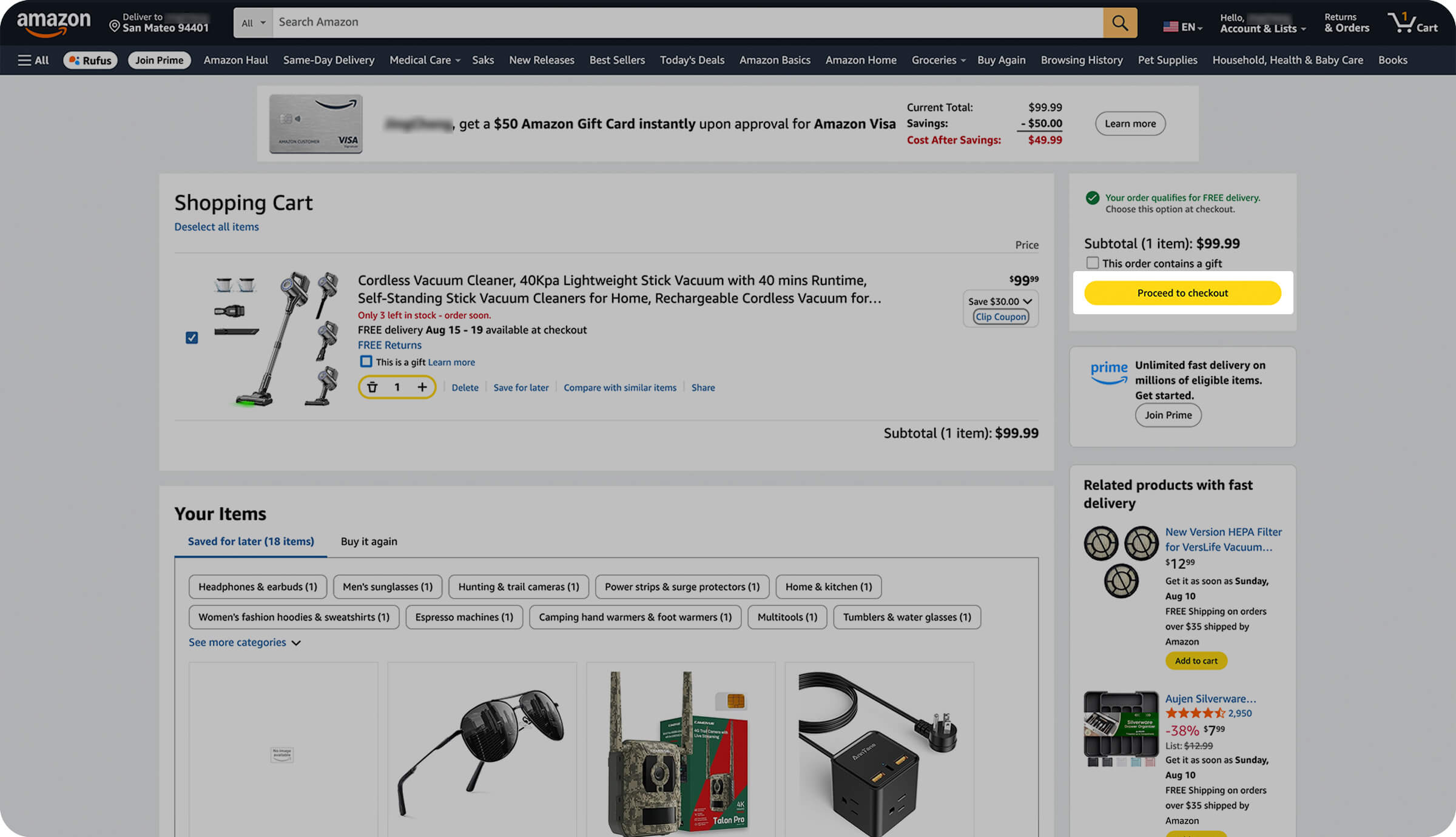The width and height of the screenshot is (1456, 837).
Task: Increase quantity with plus icon
Action: (422, 387)
